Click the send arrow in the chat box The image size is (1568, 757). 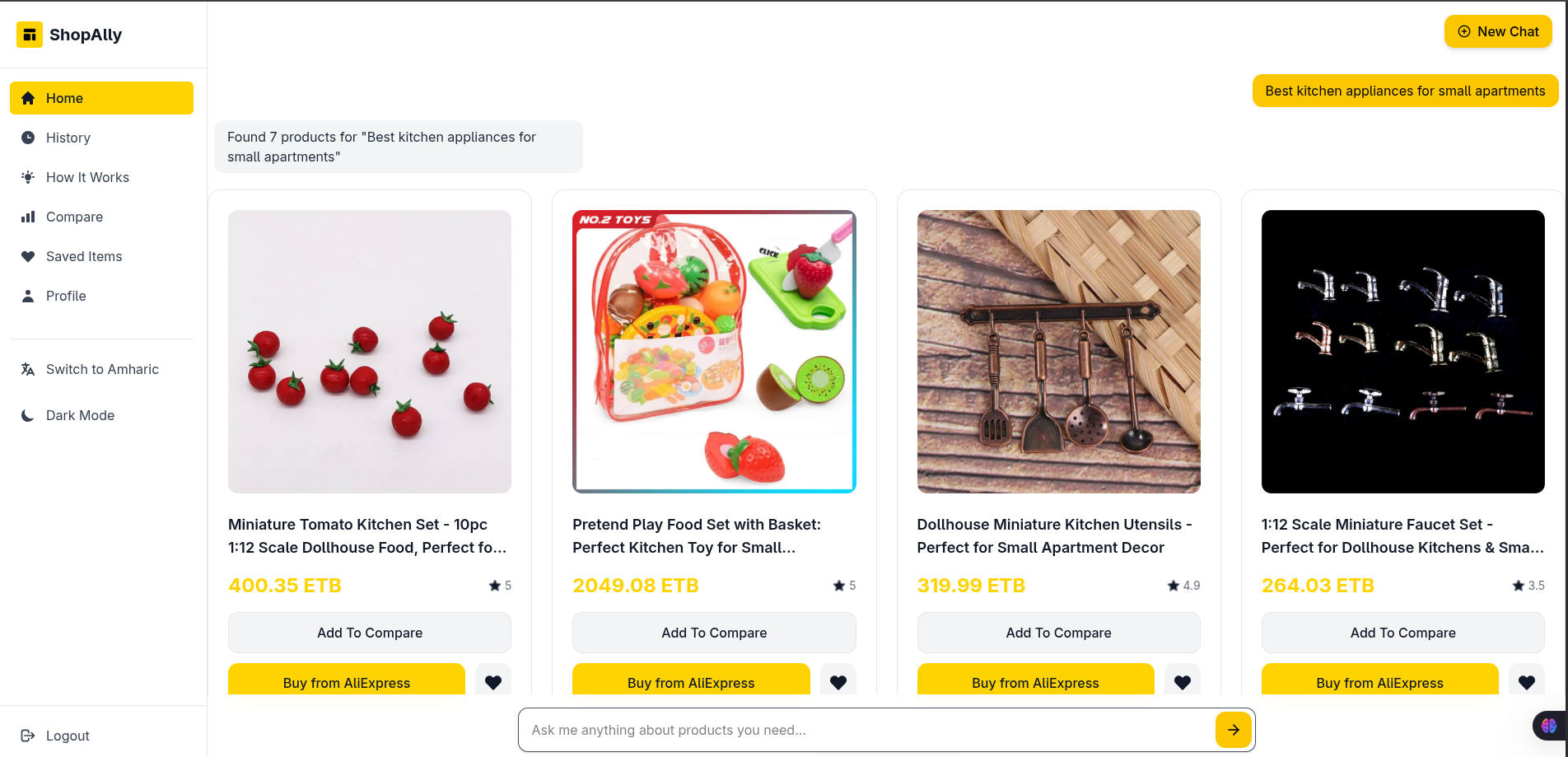1234,729
